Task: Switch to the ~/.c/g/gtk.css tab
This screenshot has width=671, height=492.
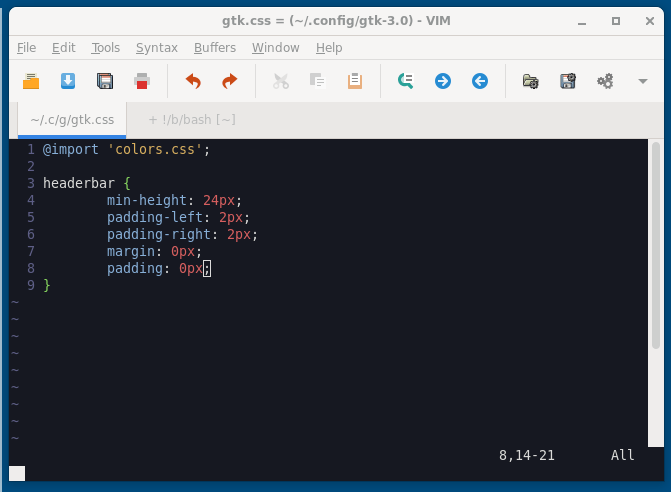Action: pyautogui.click(x=72, y=120)
